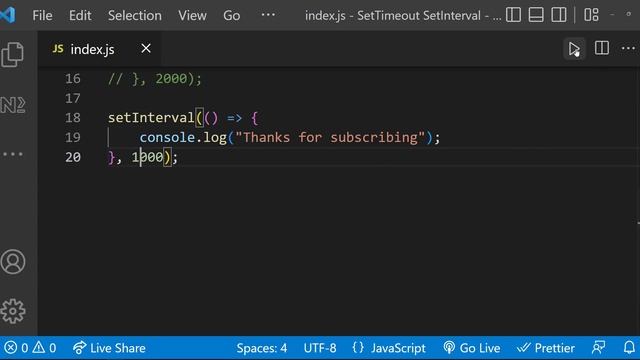The image size is (640, 360).
Task: Open notifications bell icon
Action: point(629,348)
